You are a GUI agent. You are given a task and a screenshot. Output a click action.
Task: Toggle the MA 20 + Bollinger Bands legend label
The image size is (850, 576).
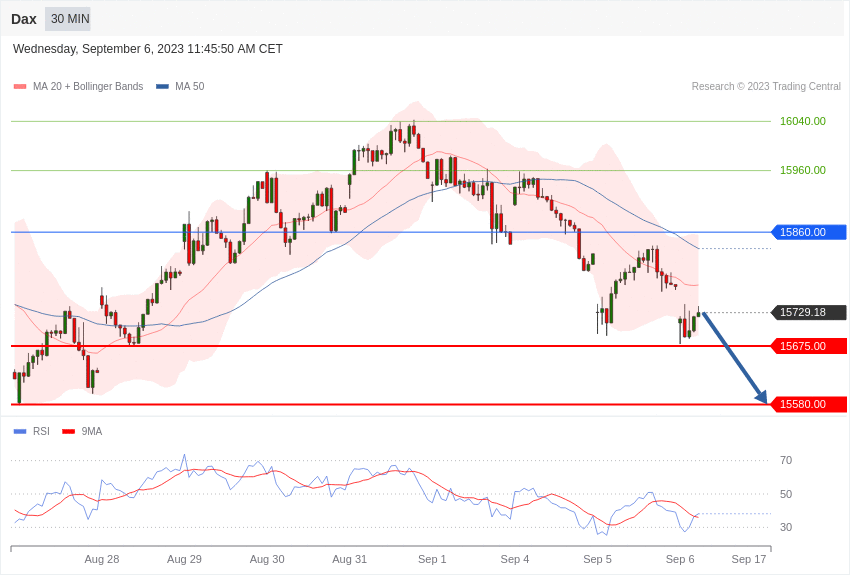point(88,87)
